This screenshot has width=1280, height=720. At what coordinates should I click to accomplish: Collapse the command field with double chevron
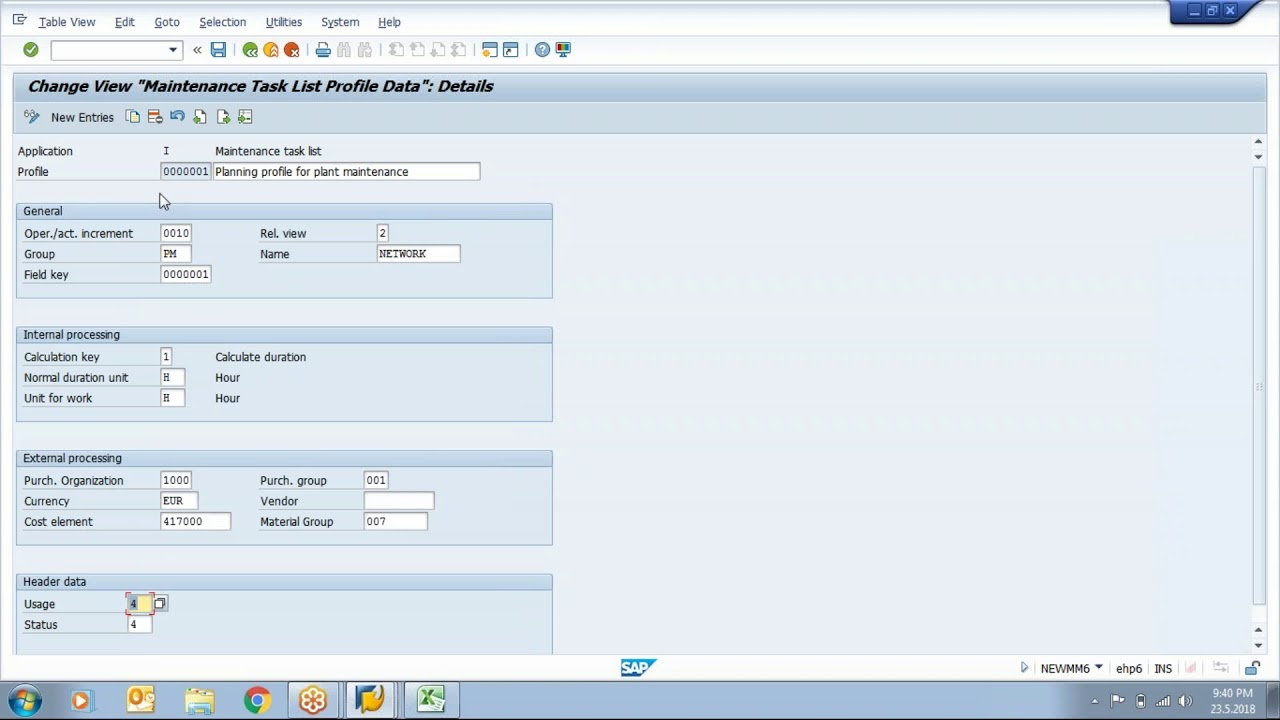(x=197, y=50)
